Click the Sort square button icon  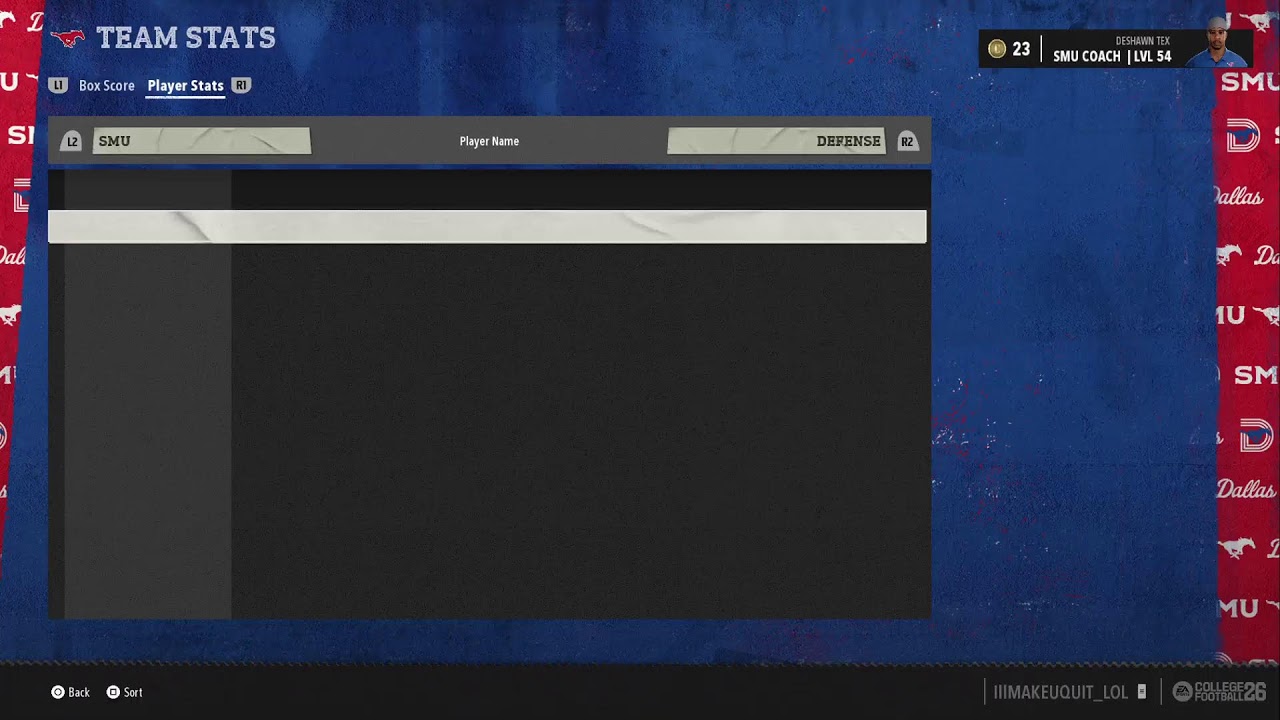[x=113, y=692]
